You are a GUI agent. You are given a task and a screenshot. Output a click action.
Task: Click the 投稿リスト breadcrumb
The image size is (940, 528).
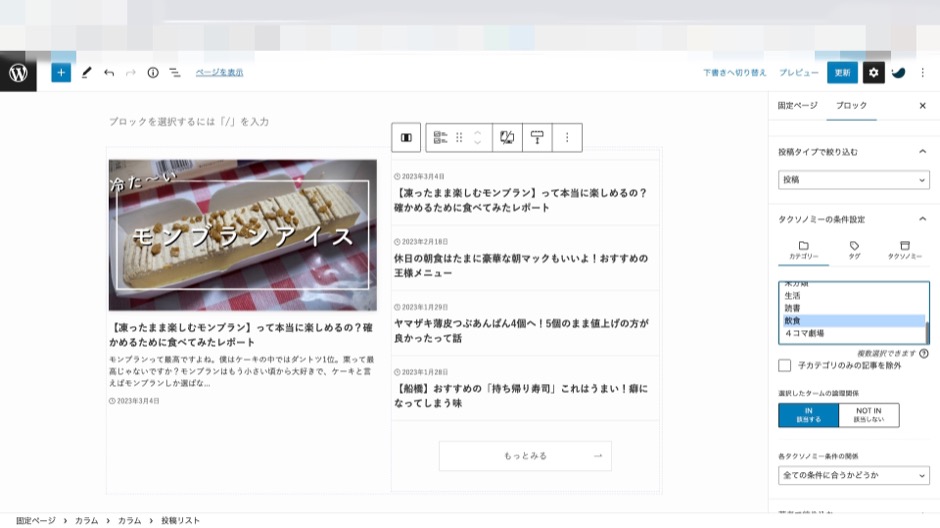click(180, 521)
